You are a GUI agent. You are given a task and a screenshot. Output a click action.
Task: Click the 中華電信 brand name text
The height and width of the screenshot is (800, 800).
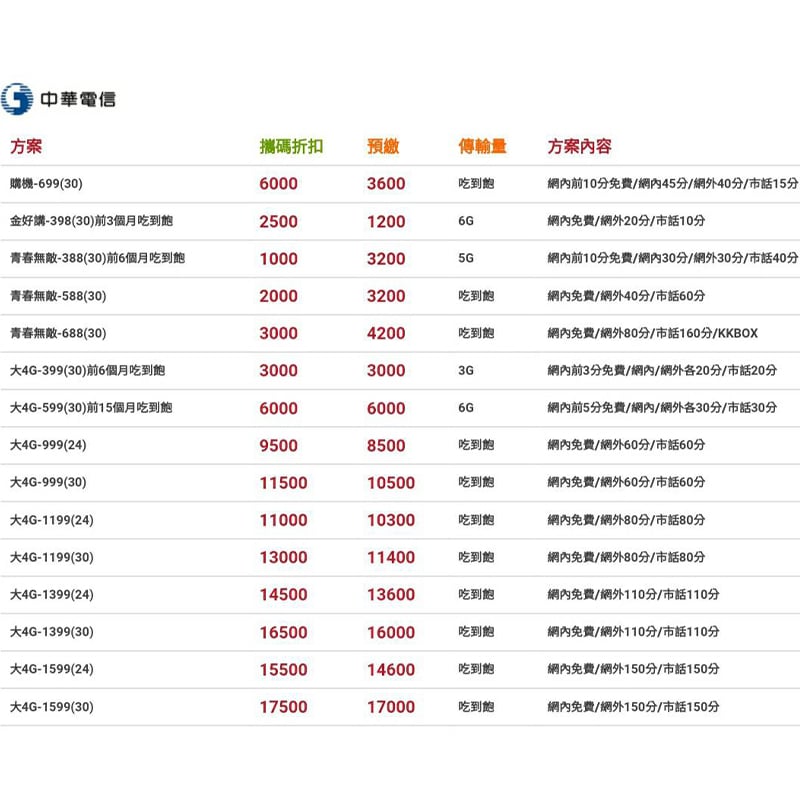coord(78,99)
